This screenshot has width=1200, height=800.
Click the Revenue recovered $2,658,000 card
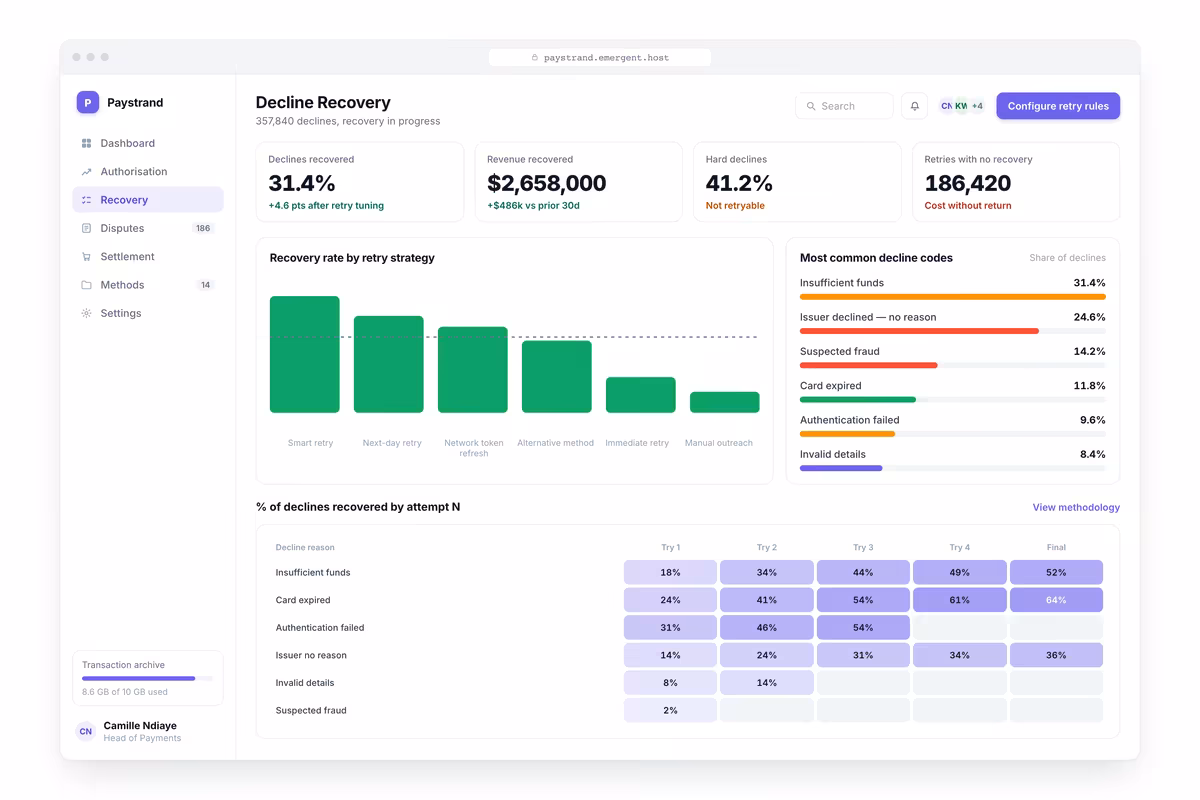(578, 182)
